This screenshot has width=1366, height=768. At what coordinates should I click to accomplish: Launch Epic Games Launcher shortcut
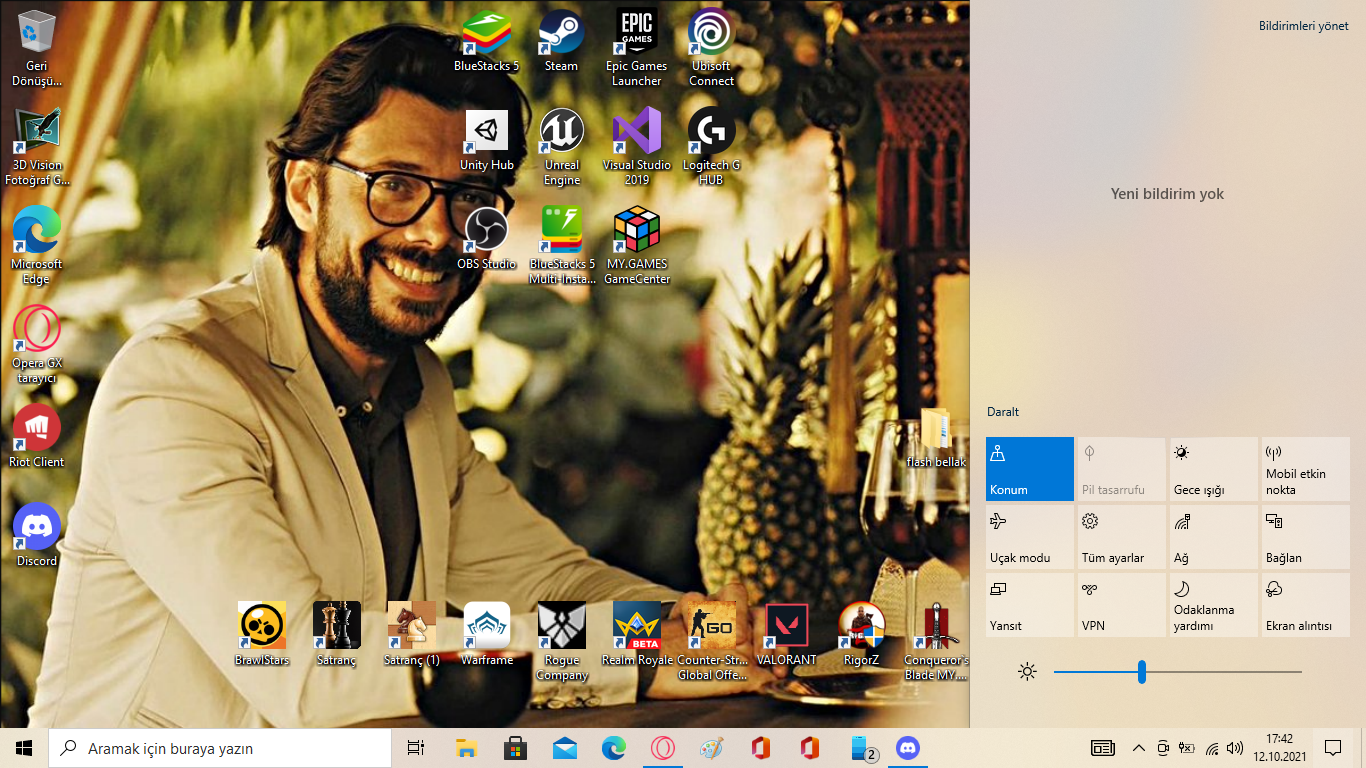(x=636, y=34)
